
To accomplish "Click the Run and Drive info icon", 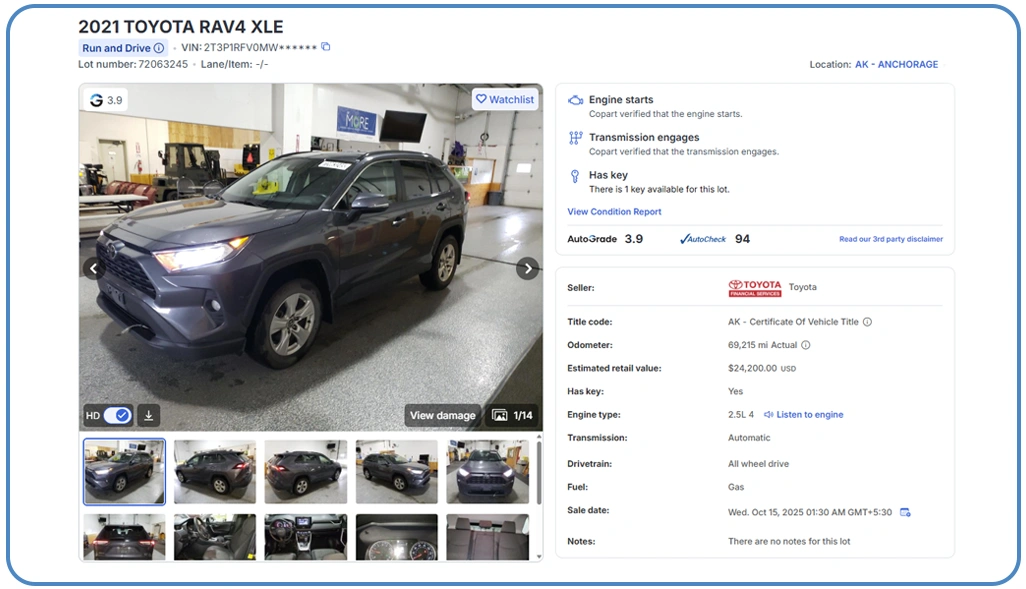I will point(159,48).
